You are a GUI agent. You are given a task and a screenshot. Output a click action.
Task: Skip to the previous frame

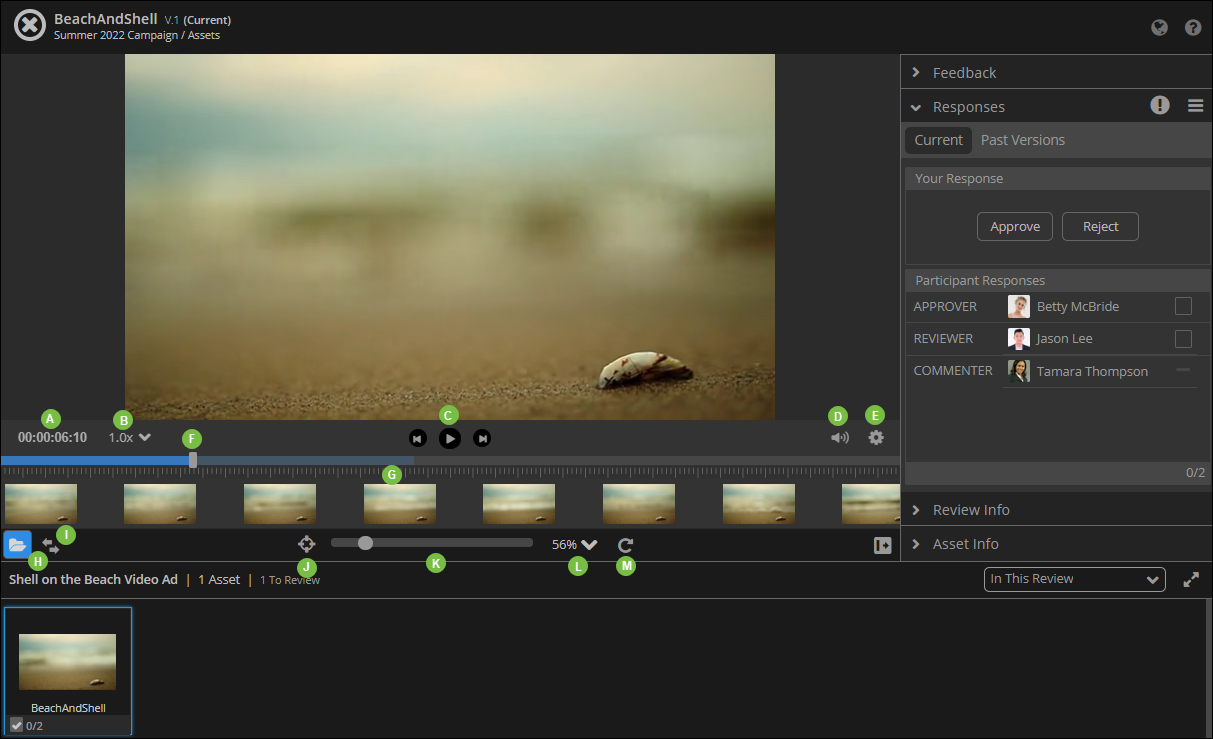click(418, 438)
